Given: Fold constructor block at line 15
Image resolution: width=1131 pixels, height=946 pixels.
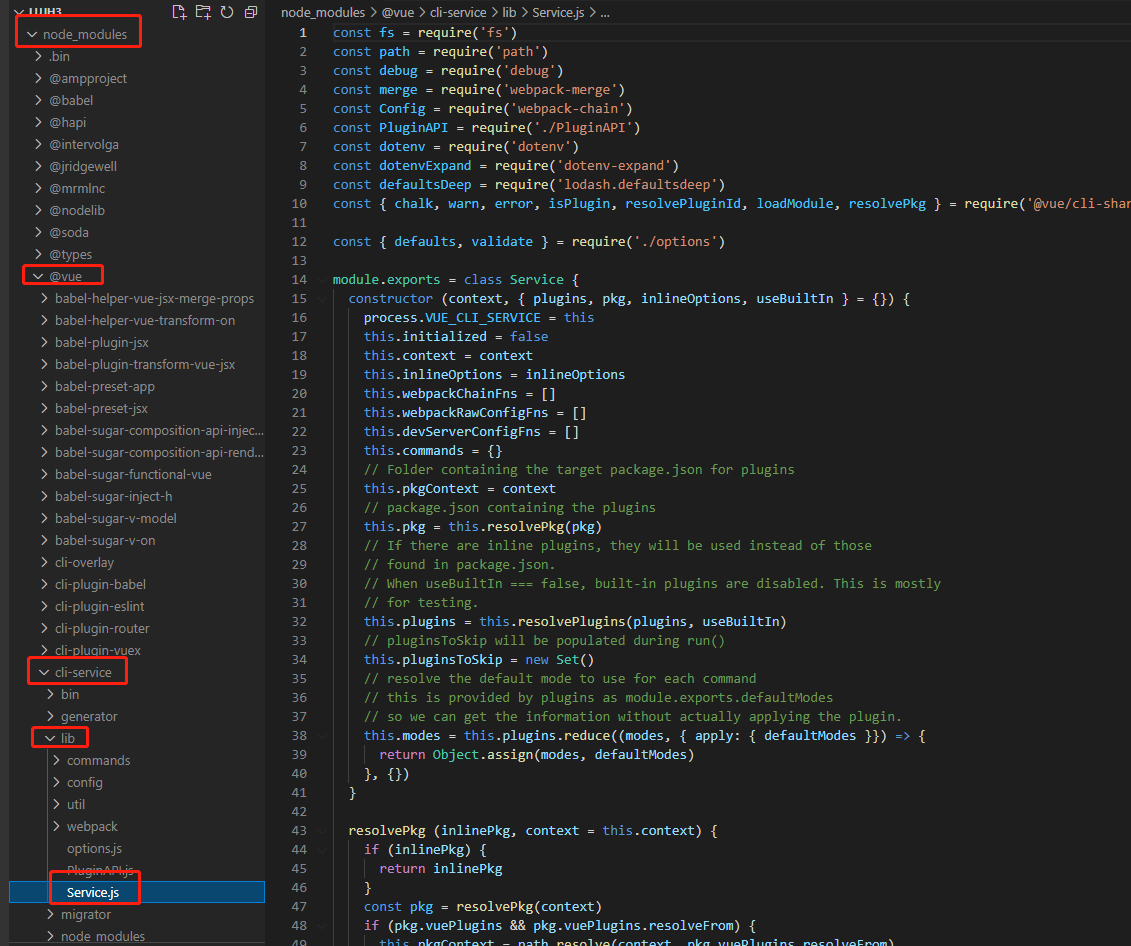Looking at the screenshot, I should pyautogui.click(x=322, y=298).
